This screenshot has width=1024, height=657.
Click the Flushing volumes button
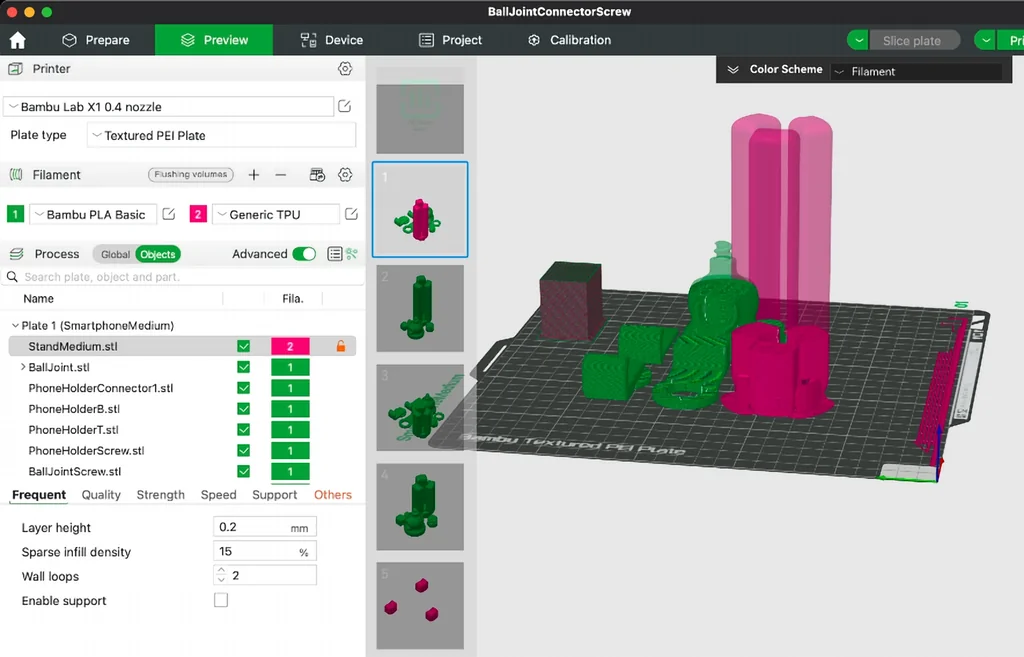point(191,174)
